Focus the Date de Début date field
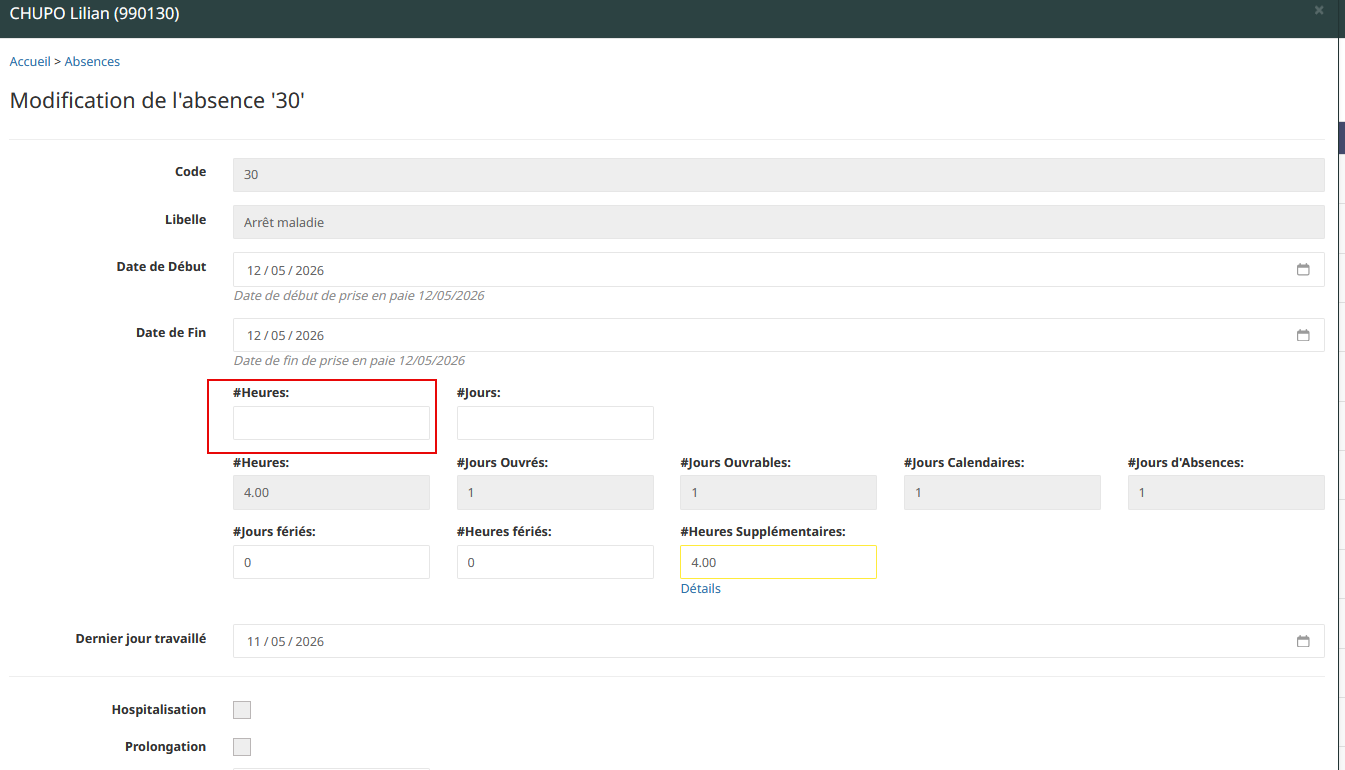 [x=779, y=270]
